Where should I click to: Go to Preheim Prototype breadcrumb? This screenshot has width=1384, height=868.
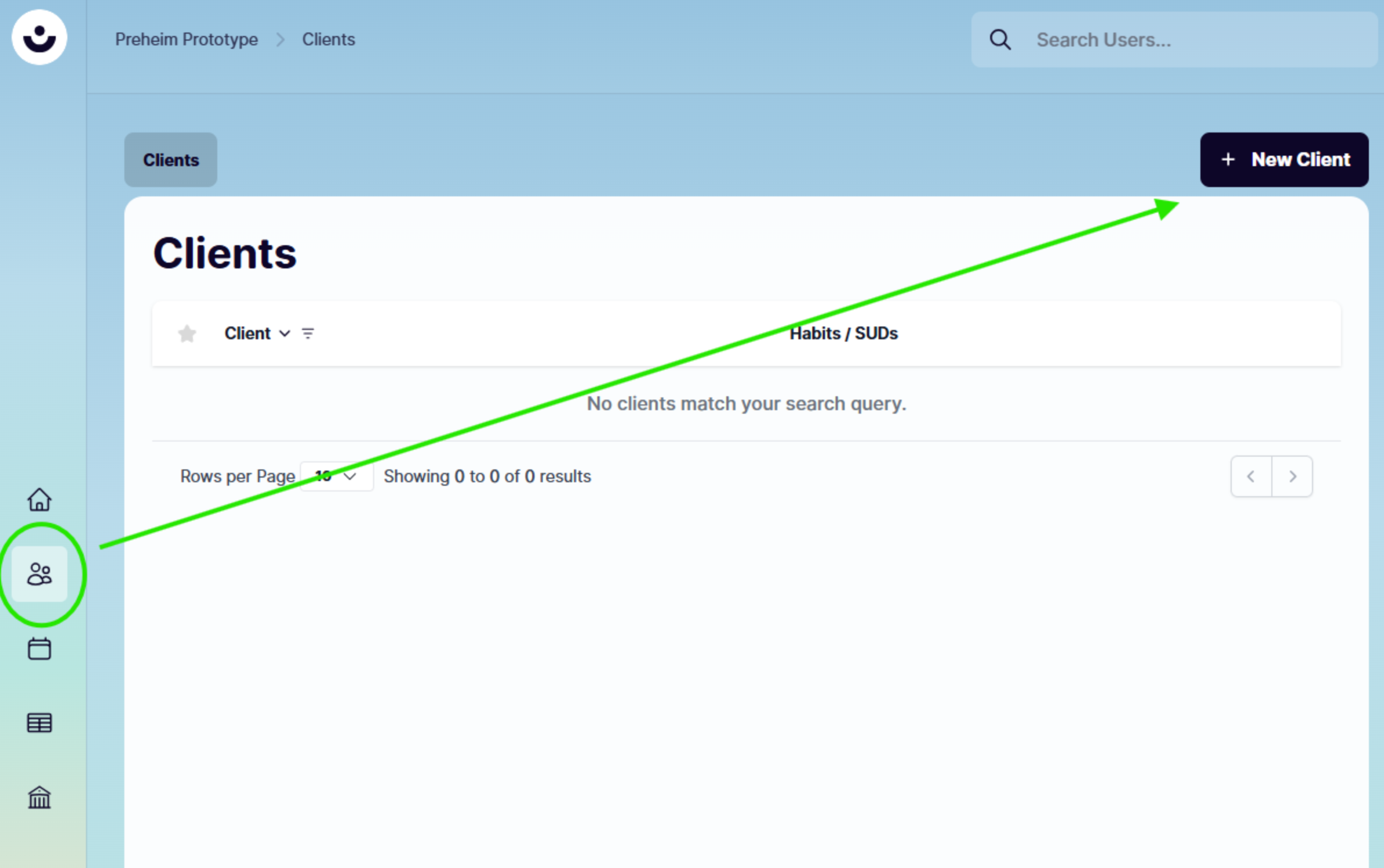tap(187, 40)
